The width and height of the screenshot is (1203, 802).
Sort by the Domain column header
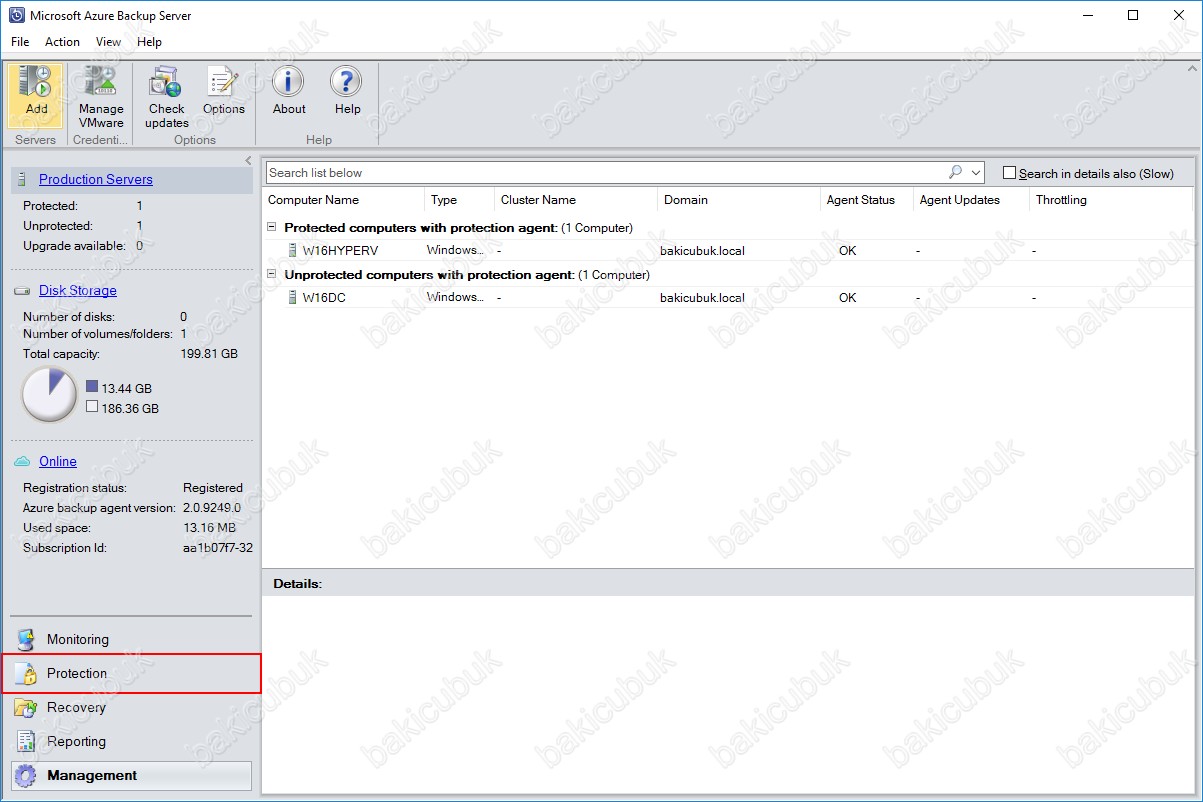739,200
